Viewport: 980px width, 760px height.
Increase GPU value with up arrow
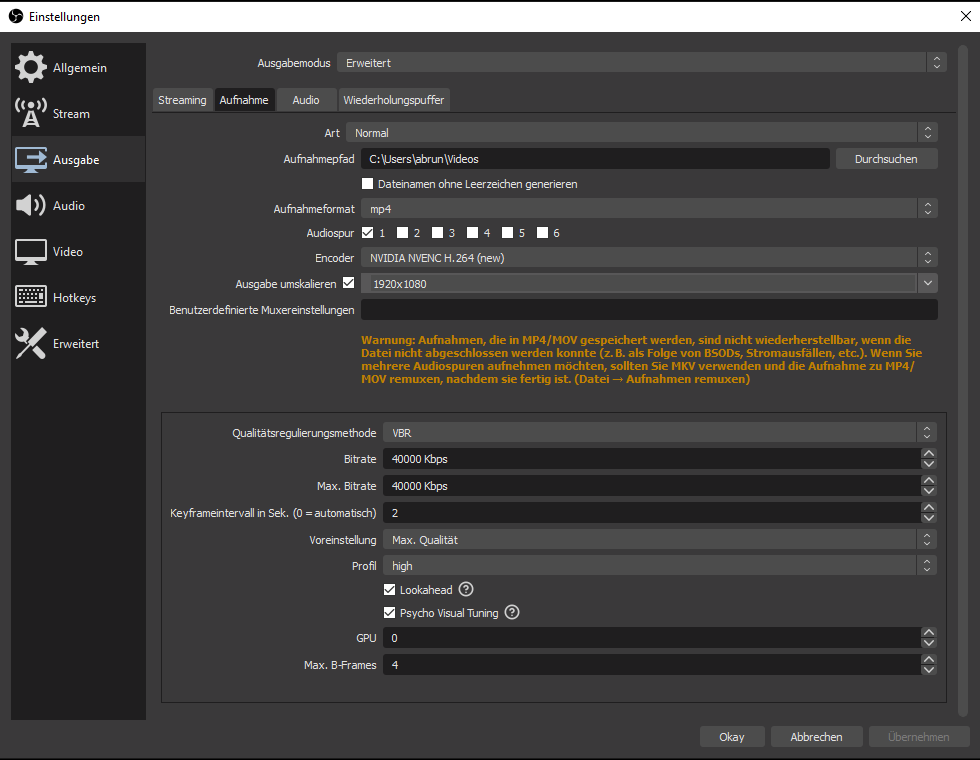coord(929,632)
